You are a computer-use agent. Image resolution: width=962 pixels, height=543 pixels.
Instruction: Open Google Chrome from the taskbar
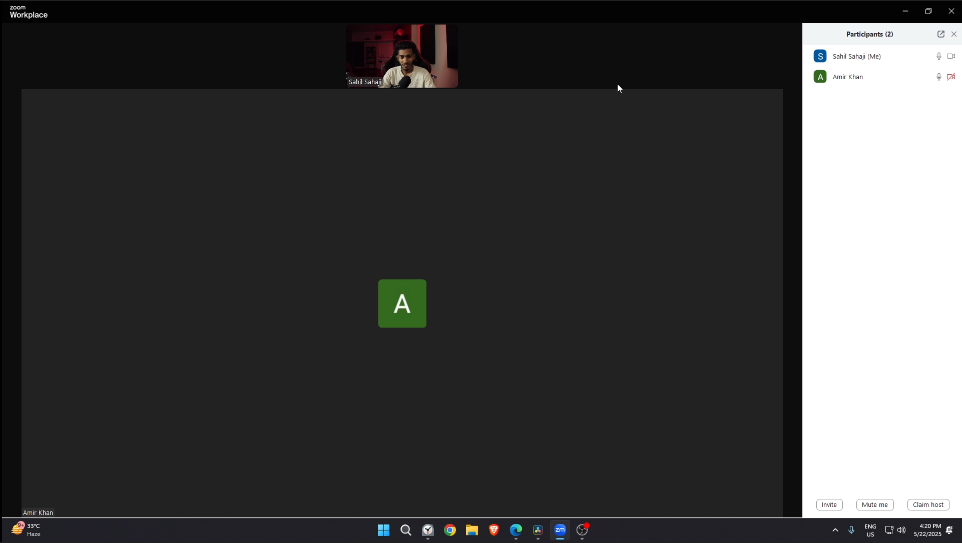pos(450,530)
